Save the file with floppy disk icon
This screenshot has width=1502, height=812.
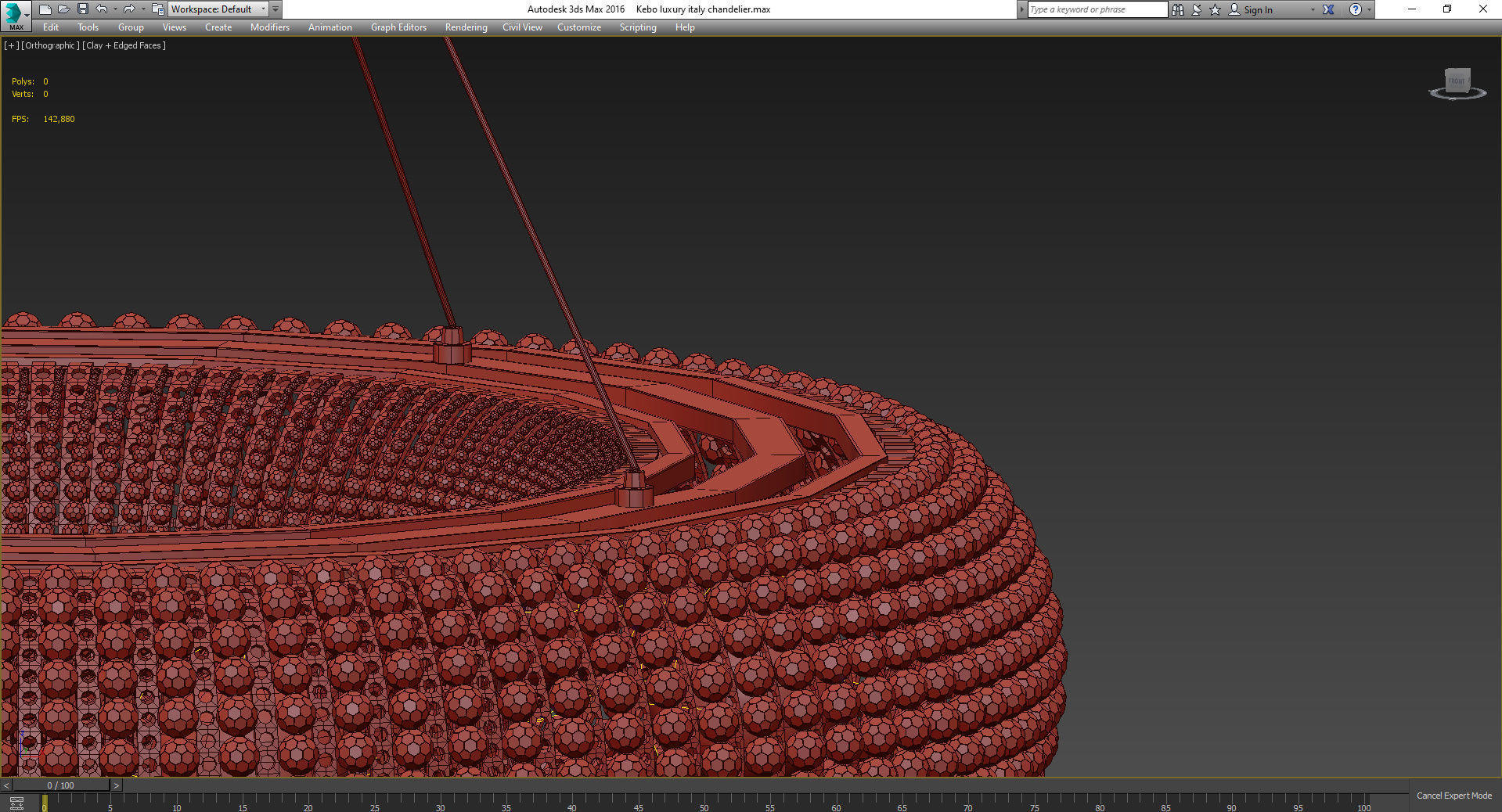tap(83, 9)
